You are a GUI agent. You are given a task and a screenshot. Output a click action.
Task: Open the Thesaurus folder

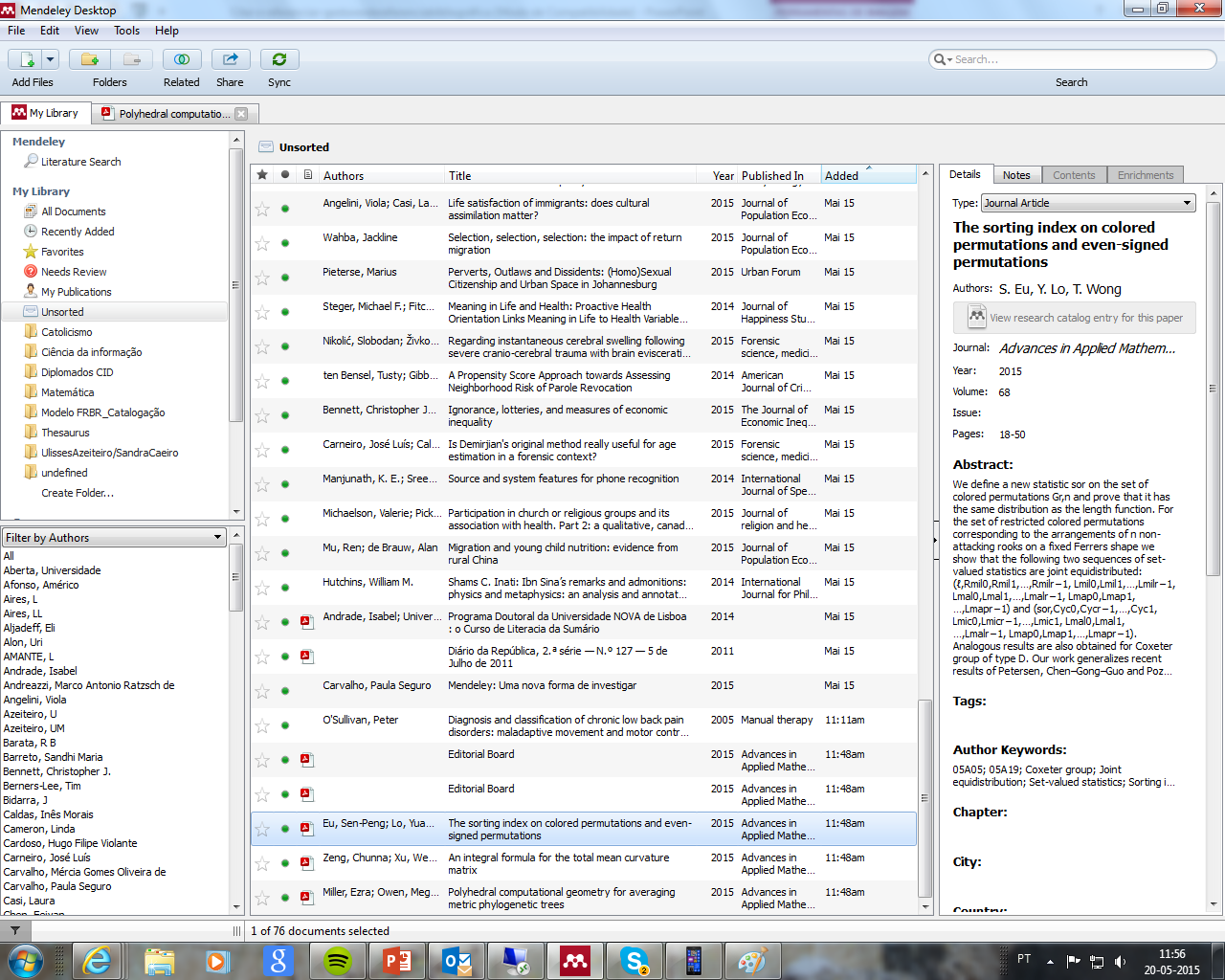[x=65, y=433]
